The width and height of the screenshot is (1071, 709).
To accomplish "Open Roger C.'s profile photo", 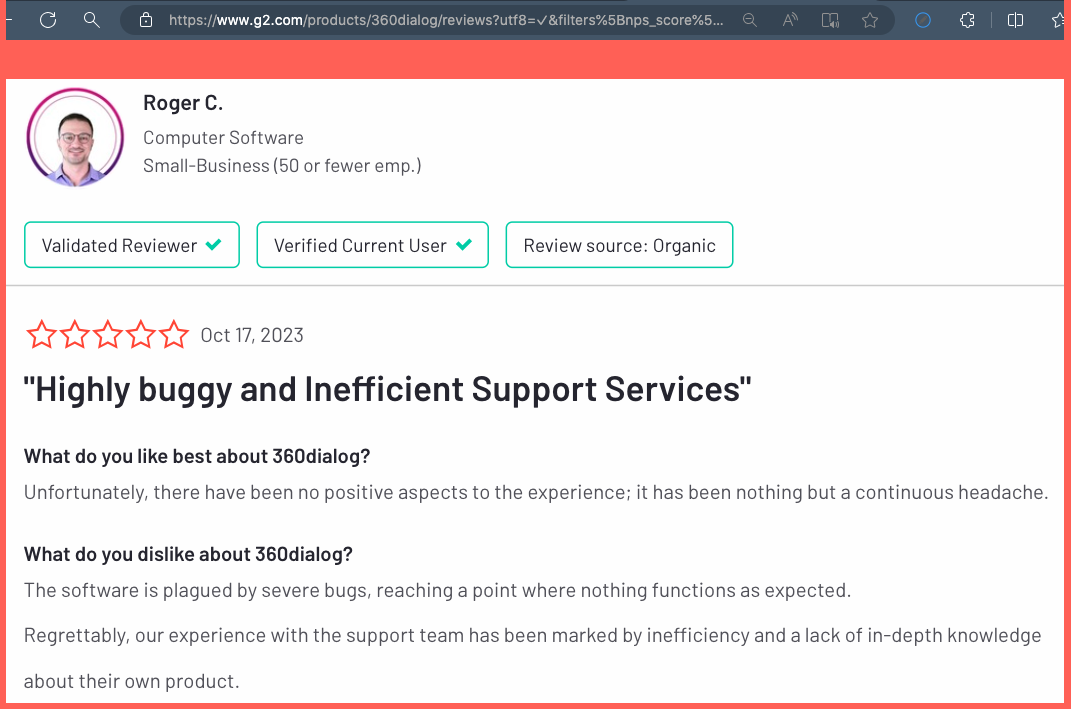I will click(x=75, y=137).
